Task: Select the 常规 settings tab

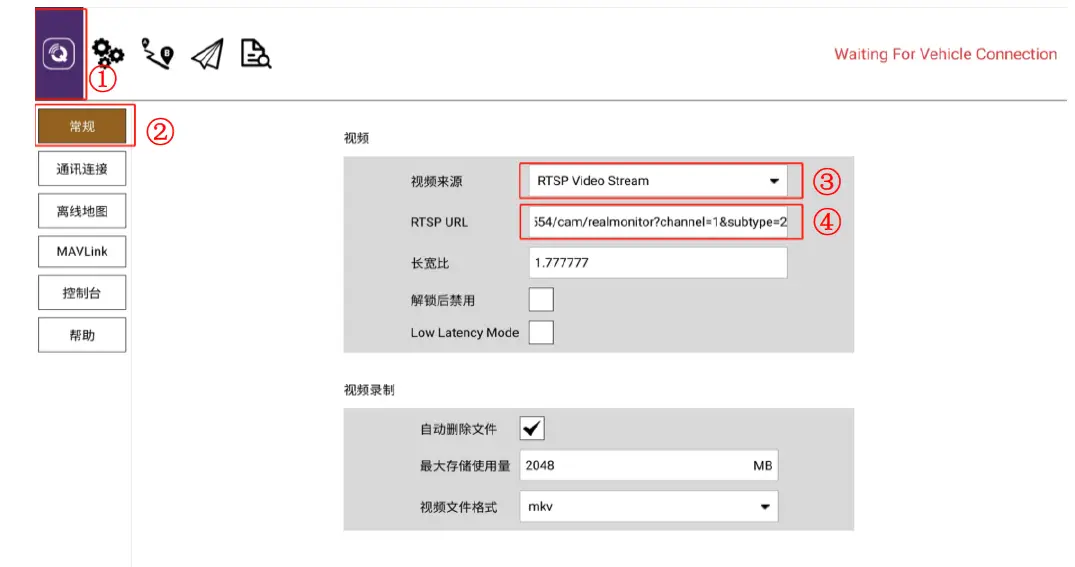Action: click(x=82, y=126)
